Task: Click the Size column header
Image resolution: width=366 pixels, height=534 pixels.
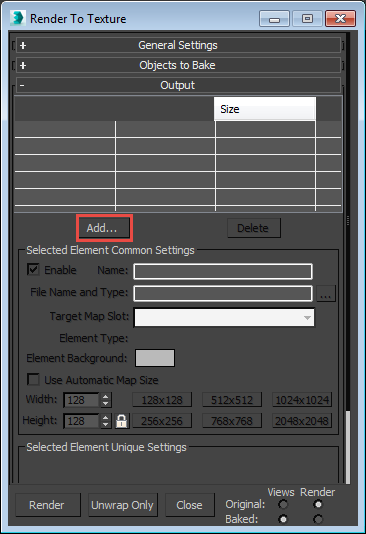Action: (265, 109)
